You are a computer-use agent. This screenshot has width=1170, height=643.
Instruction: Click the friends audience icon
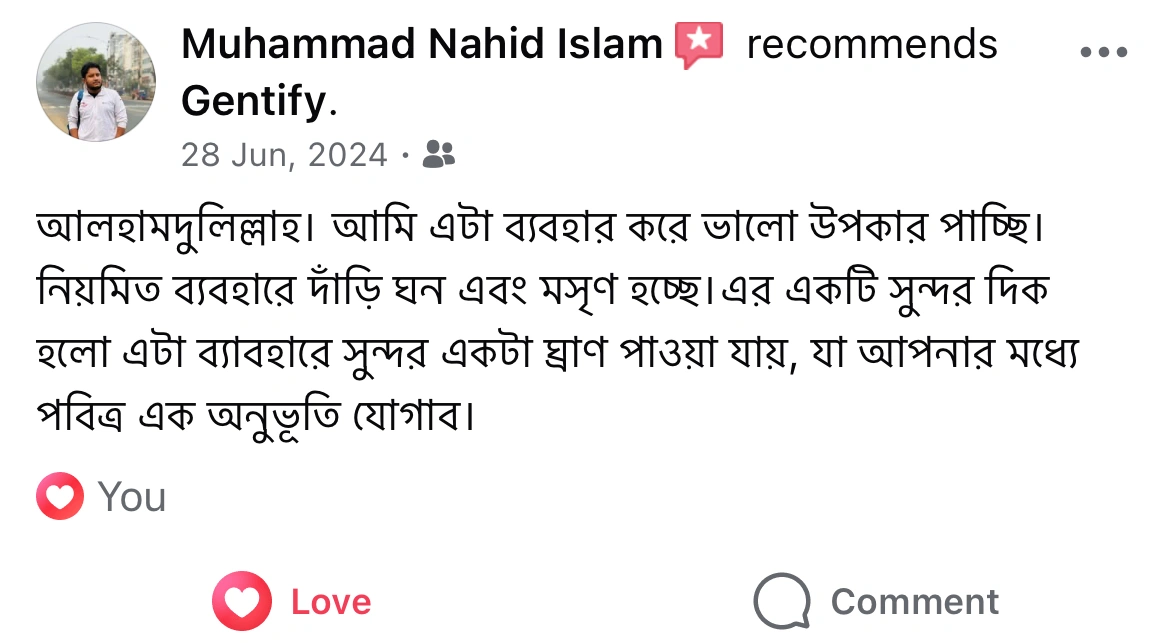click(439, 154)
